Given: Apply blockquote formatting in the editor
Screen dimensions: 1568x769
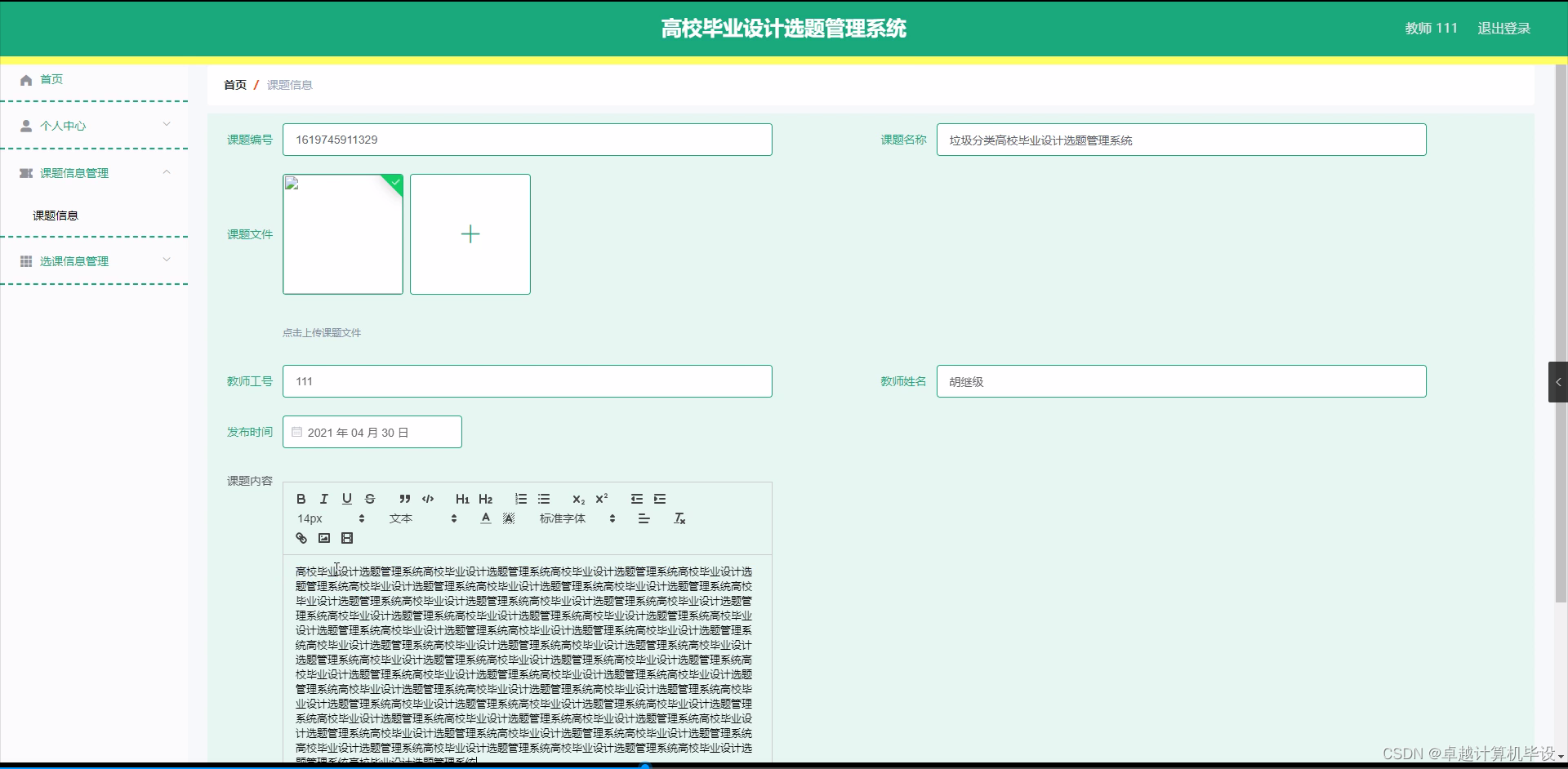Looking at the screenshot, I should click(404, 499).
